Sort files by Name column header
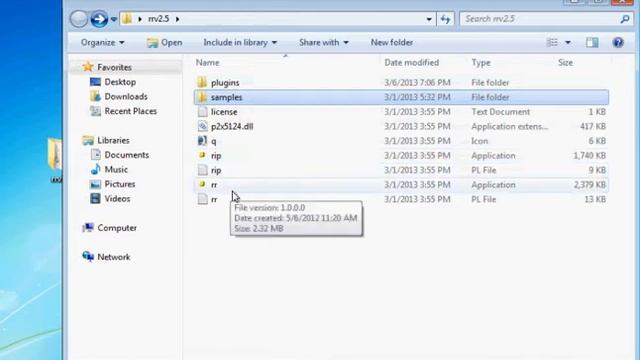 coord(207,62)
